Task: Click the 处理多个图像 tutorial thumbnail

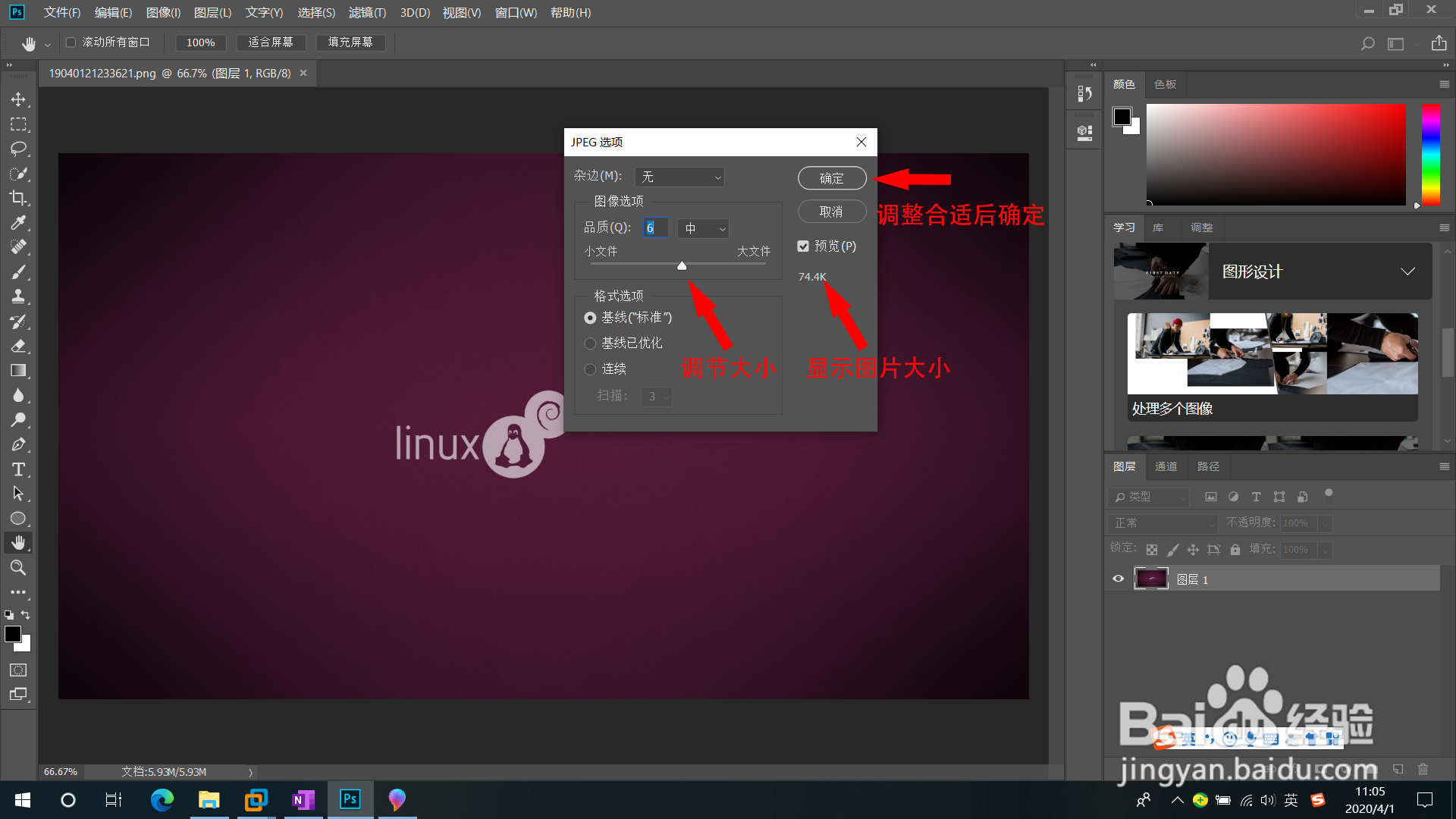Action: point(1272,353)
